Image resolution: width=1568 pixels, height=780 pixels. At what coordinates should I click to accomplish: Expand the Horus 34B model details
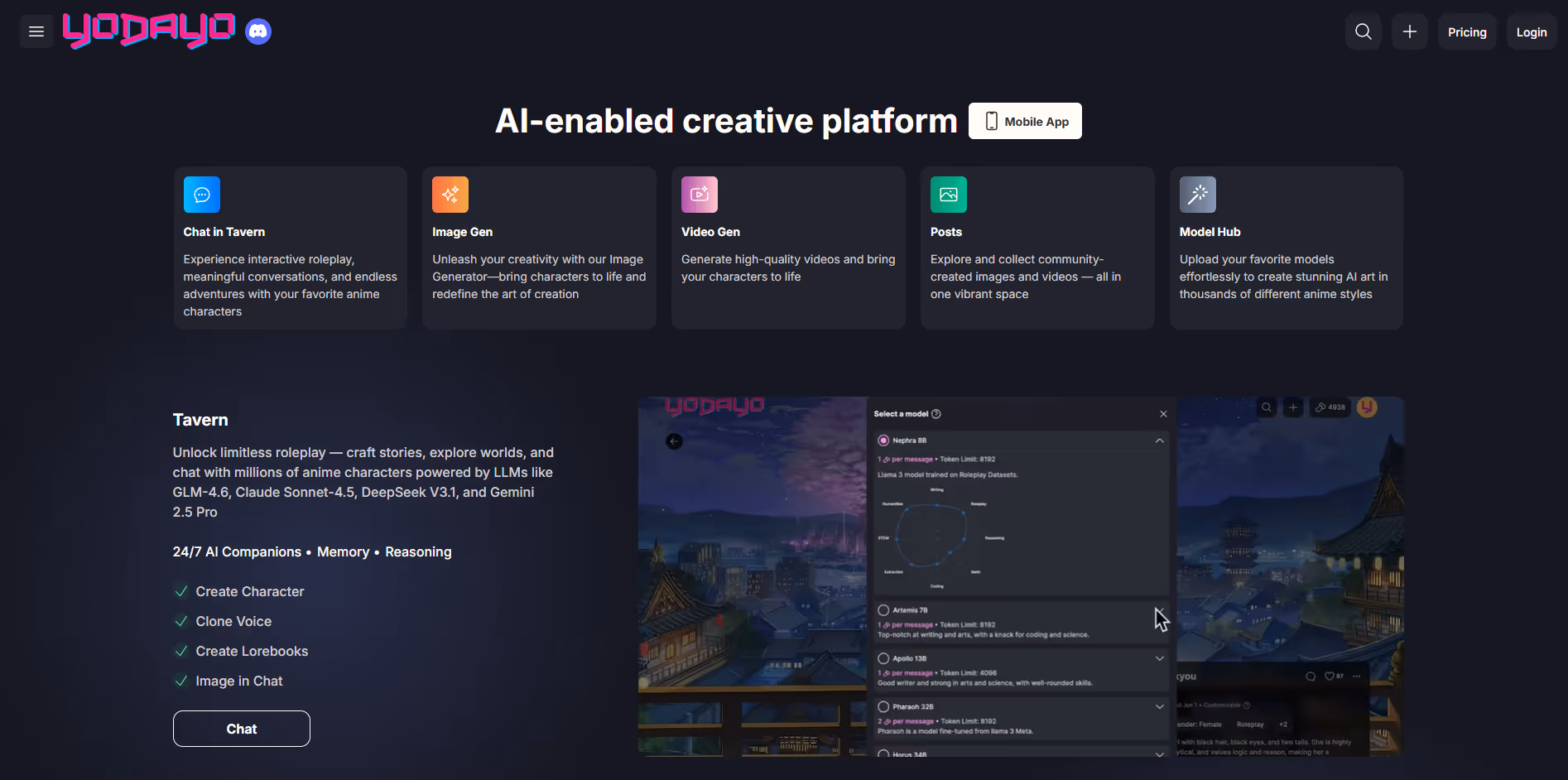pos(1160,754)
